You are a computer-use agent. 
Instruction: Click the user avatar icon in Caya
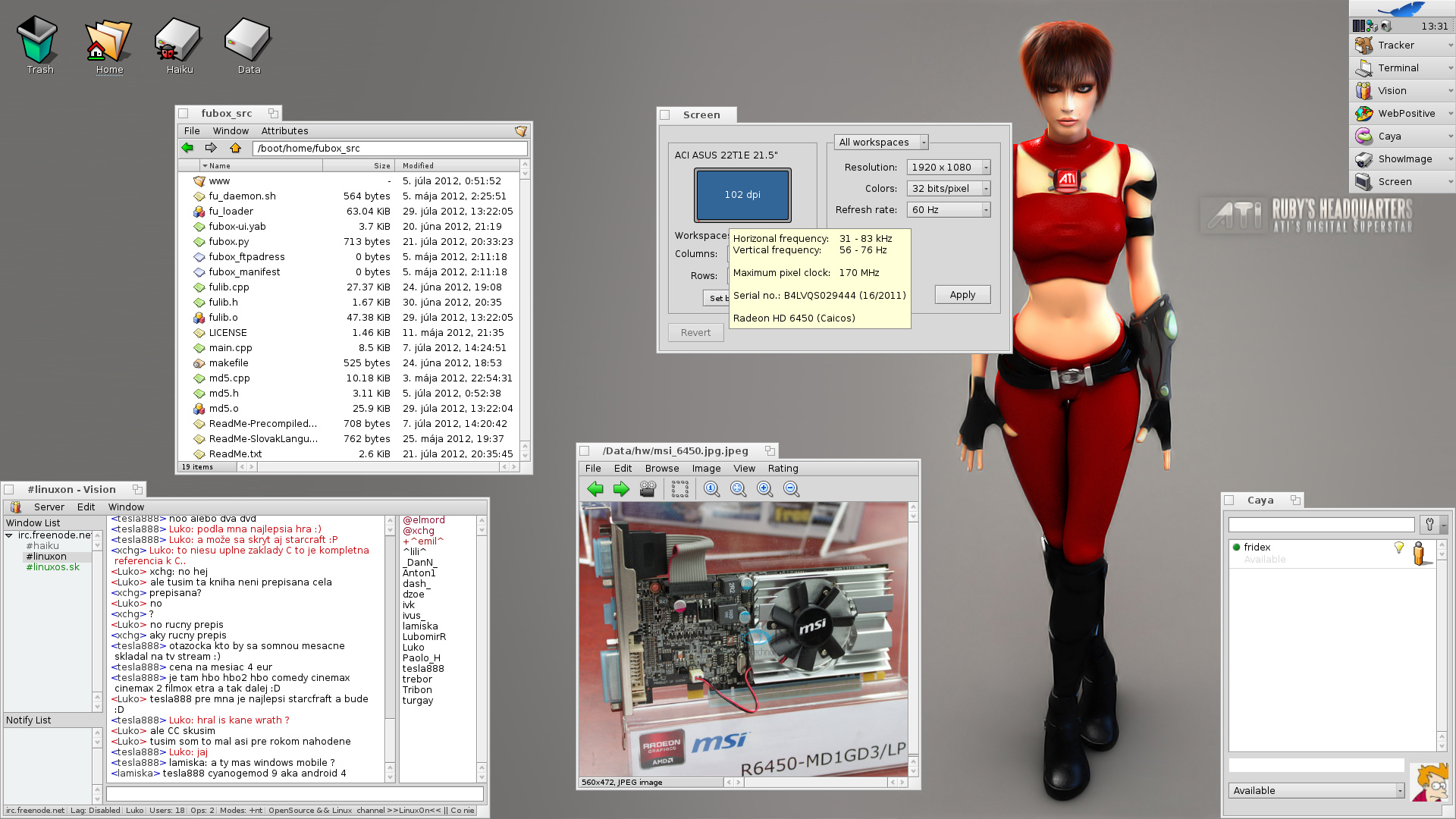click(1430, 783)
